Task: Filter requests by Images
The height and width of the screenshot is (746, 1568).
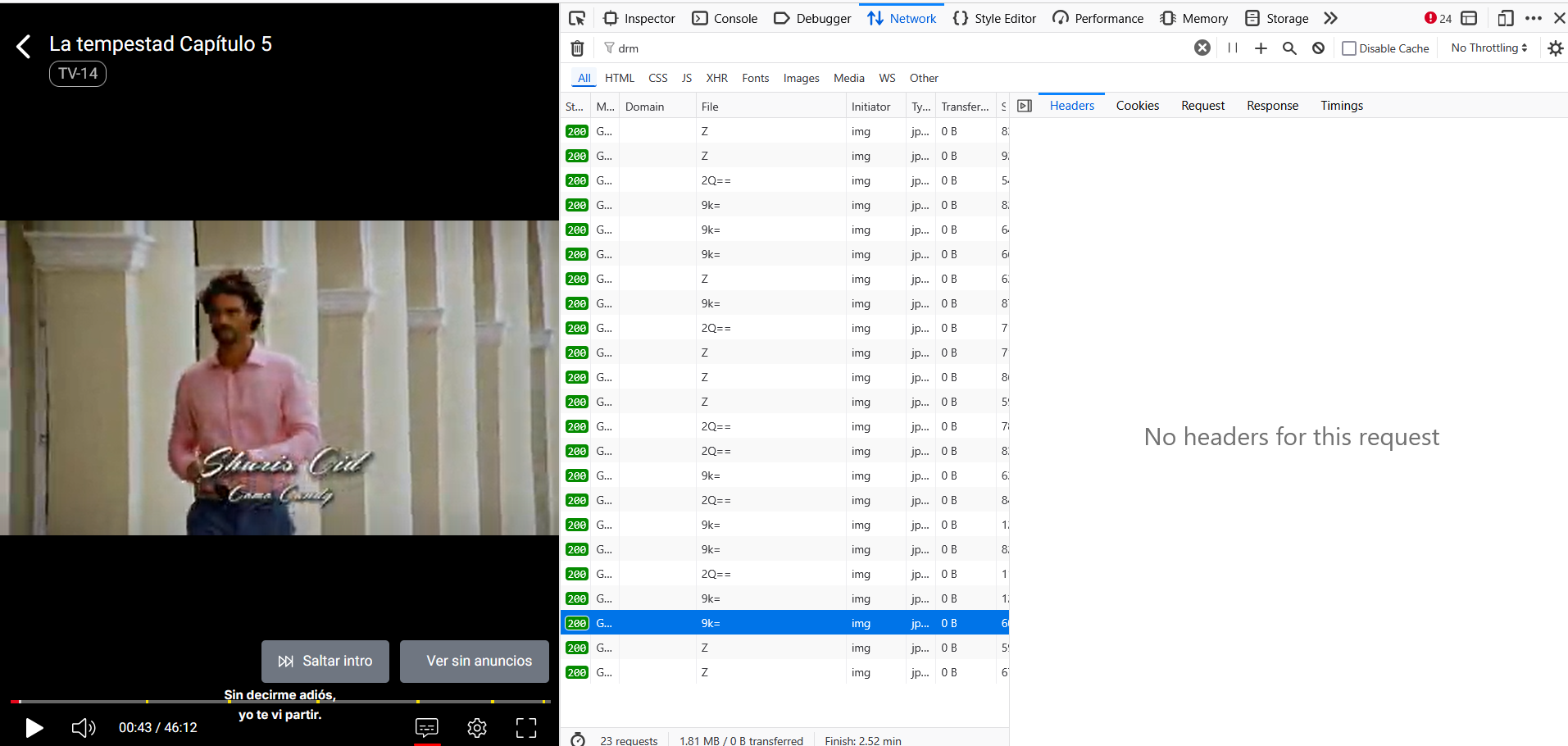Action: 802,78
